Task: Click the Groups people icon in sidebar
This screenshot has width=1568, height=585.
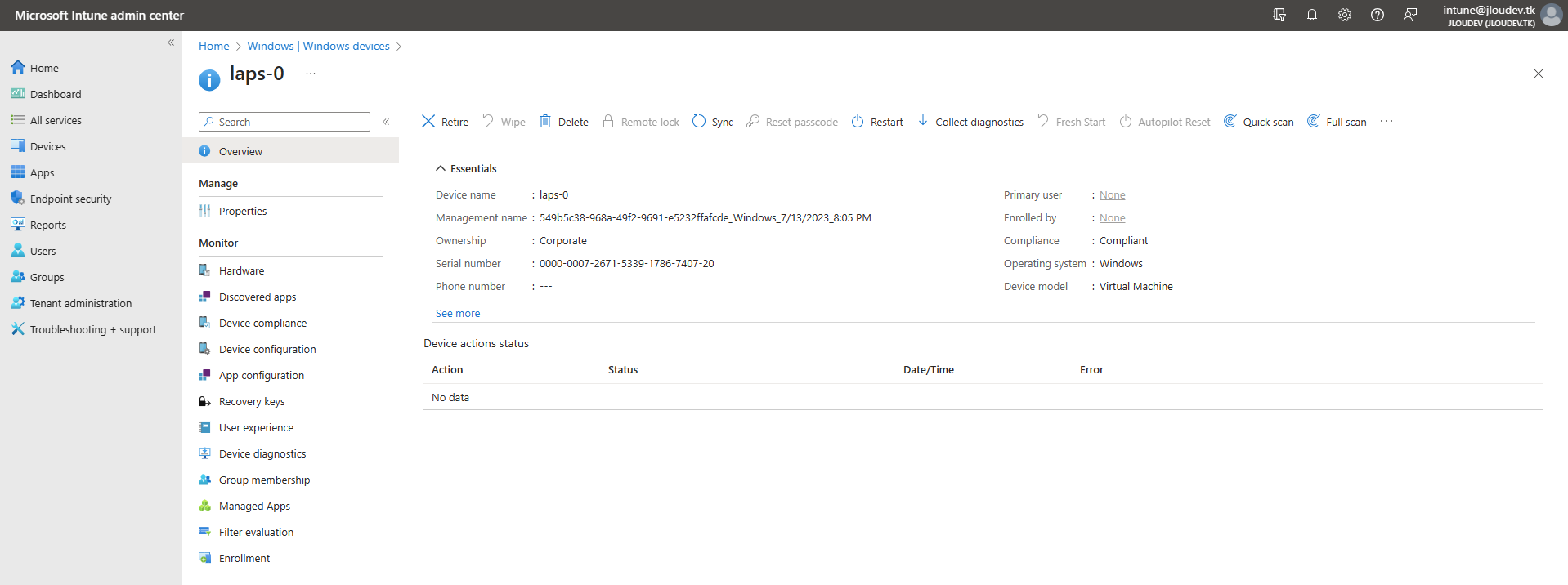Action: pos(18,276)
